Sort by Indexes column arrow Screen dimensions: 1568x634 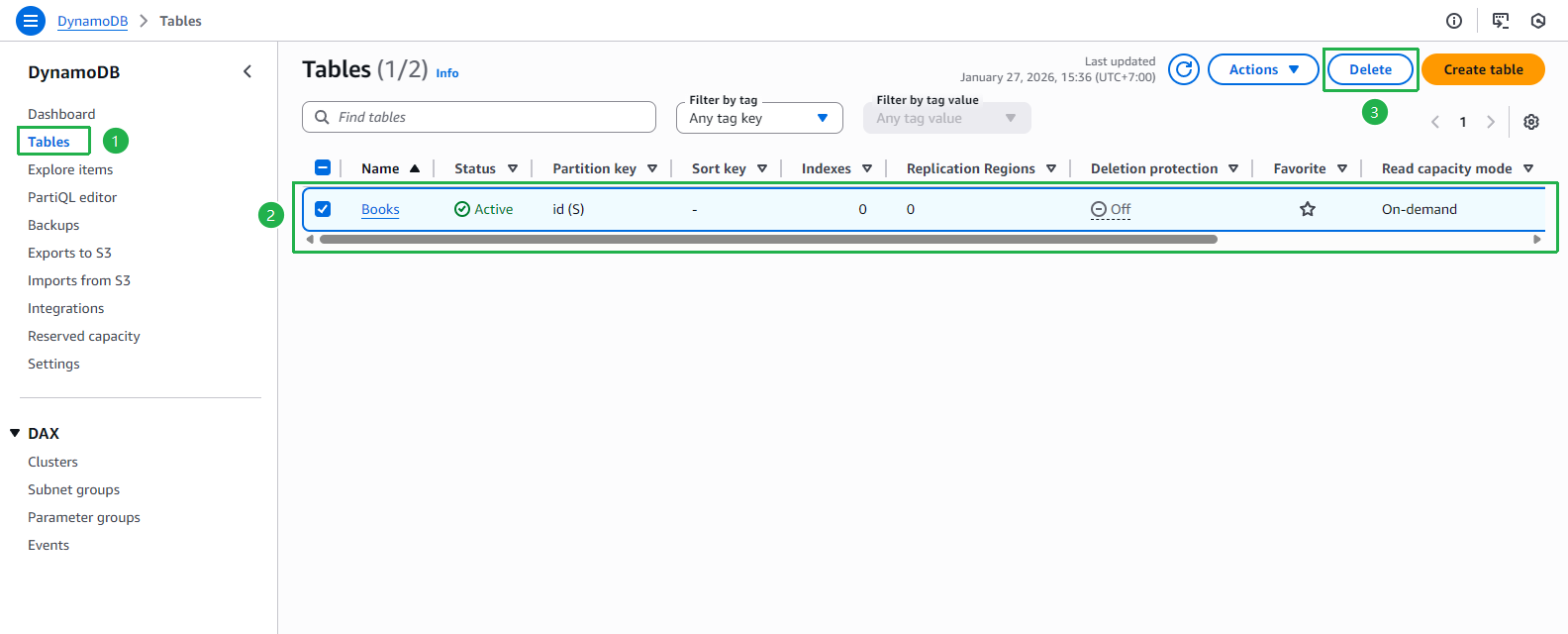(867, 168)
